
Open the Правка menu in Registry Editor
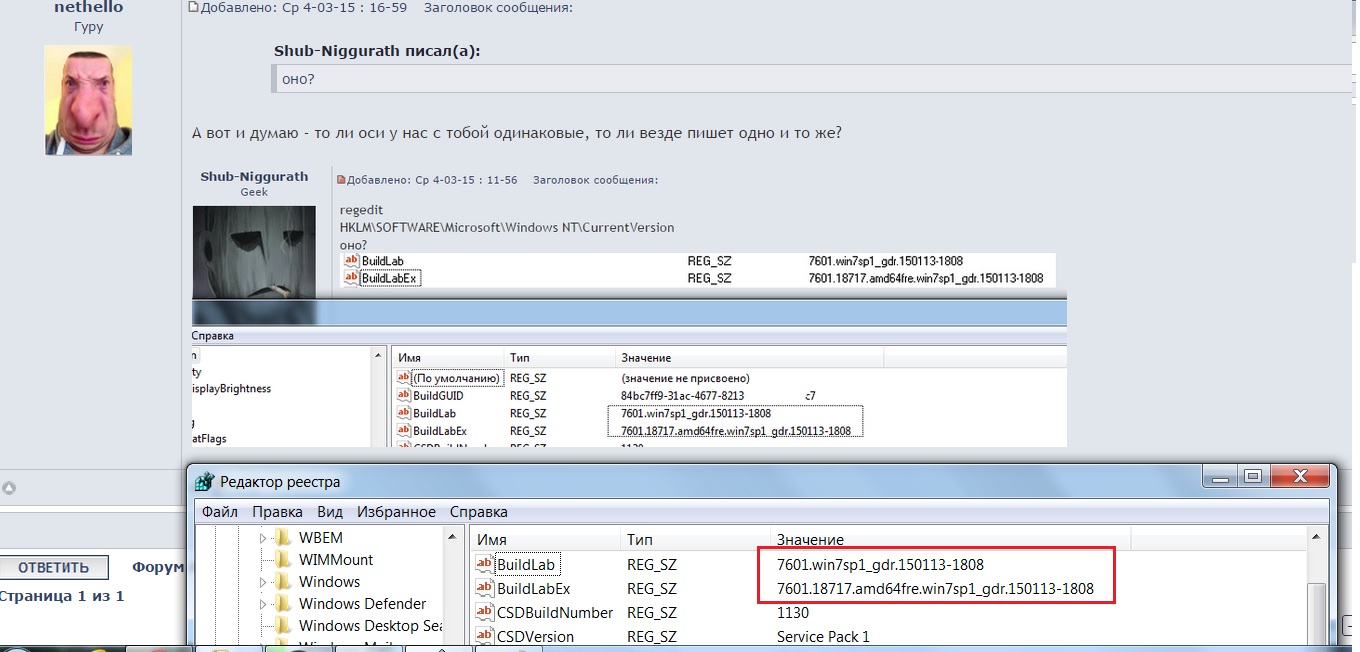point(277,512)
